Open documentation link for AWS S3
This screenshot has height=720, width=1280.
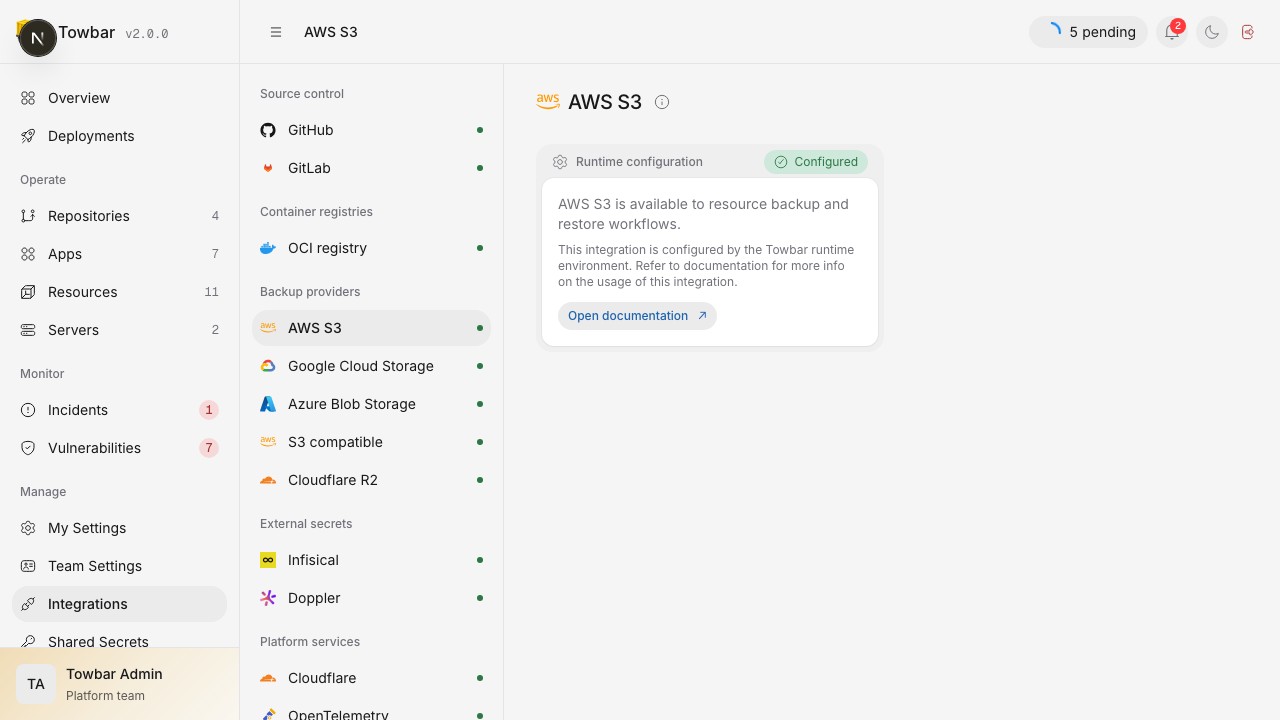(x=637, y=316)
